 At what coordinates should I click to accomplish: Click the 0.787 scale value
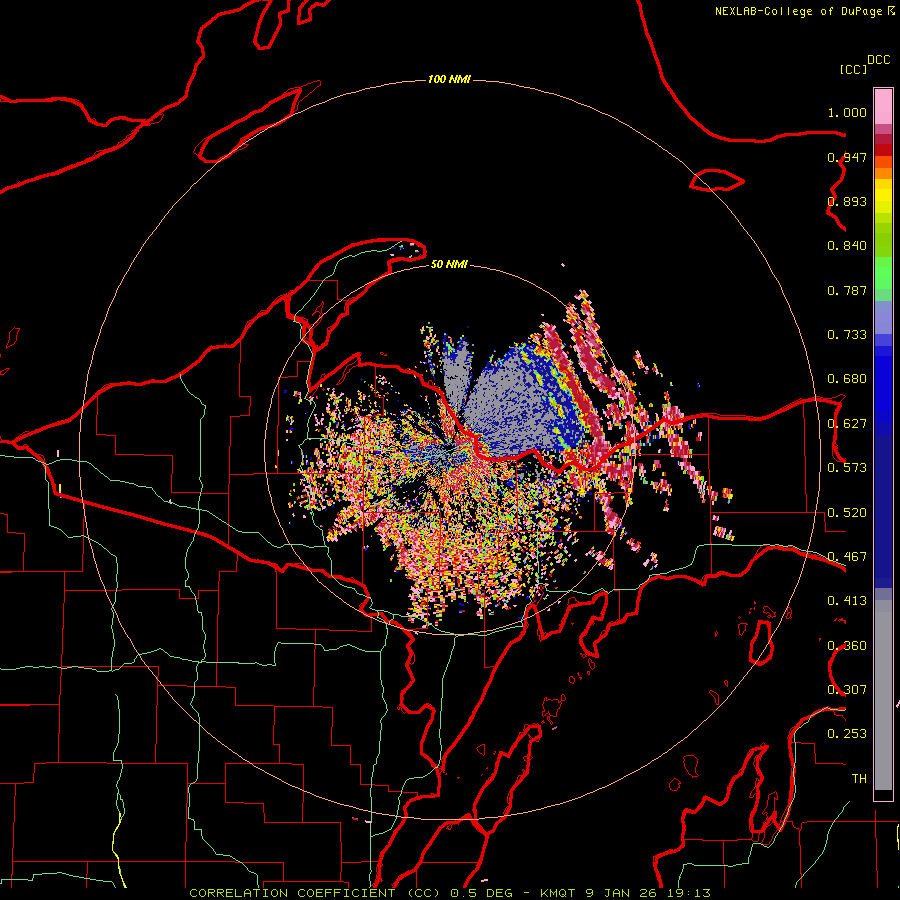847,290
